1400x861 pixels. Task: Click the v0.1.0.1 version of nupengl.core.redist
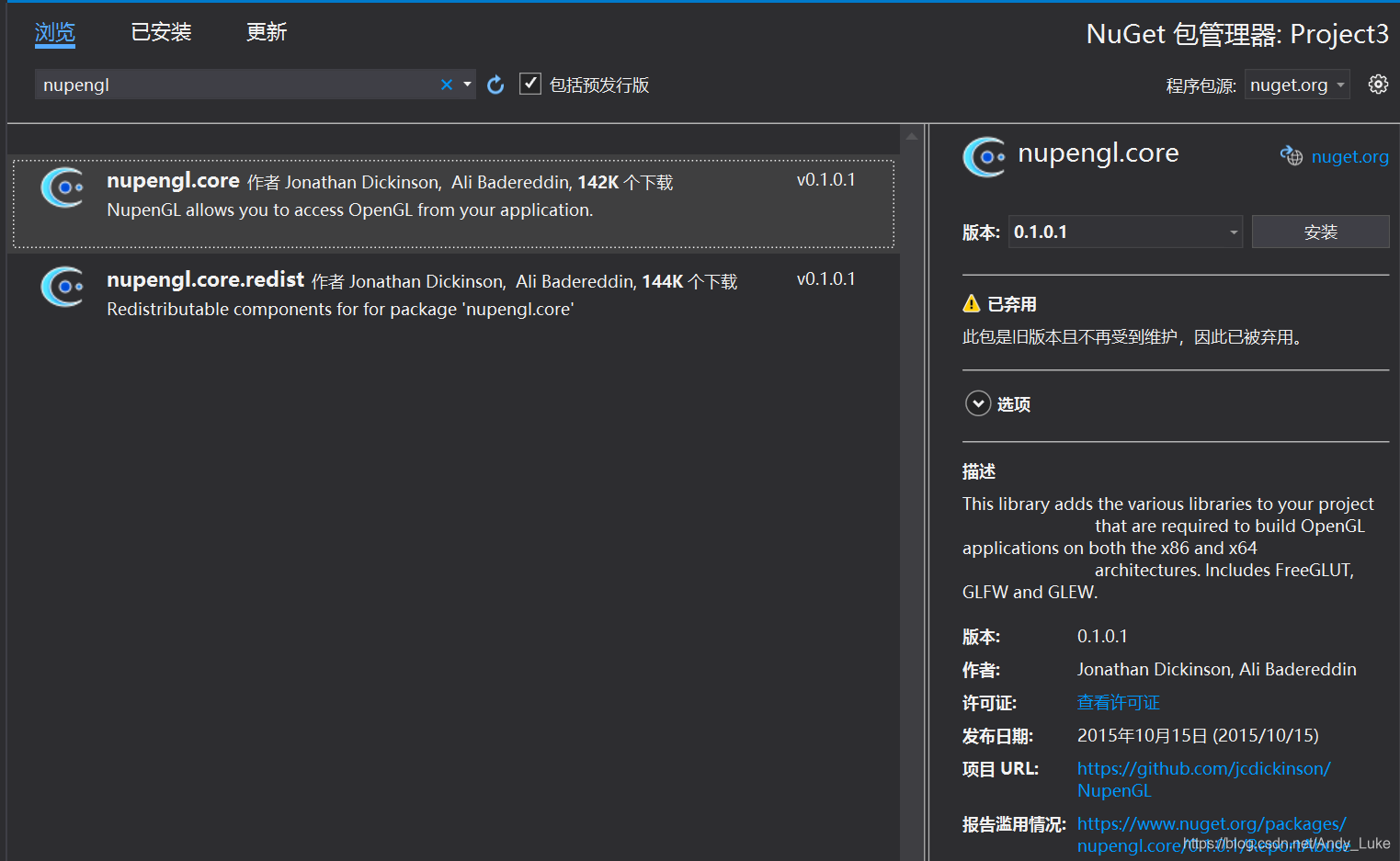point(825,278)
